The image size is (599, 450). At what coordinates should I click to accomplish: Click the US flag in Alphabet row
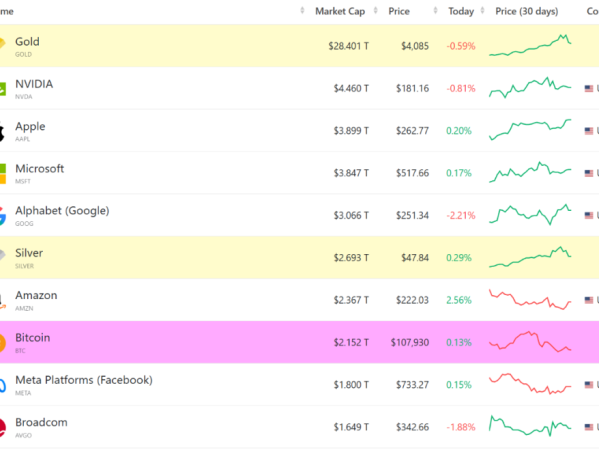click(x=589, y=215)
